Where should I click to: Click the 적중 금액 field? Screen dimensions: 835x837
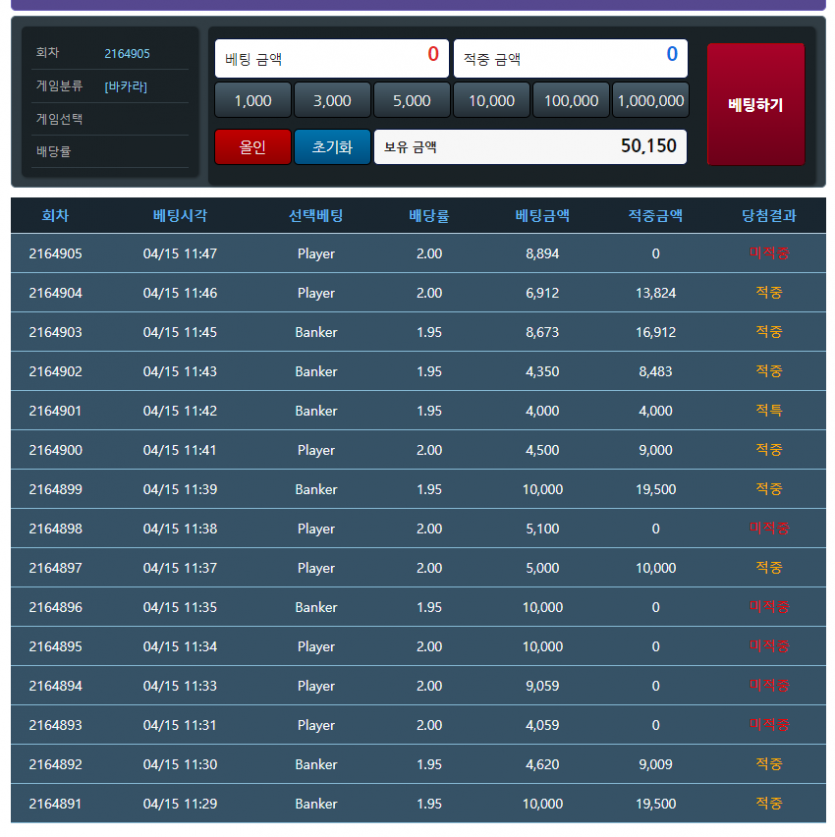(570, 59)
